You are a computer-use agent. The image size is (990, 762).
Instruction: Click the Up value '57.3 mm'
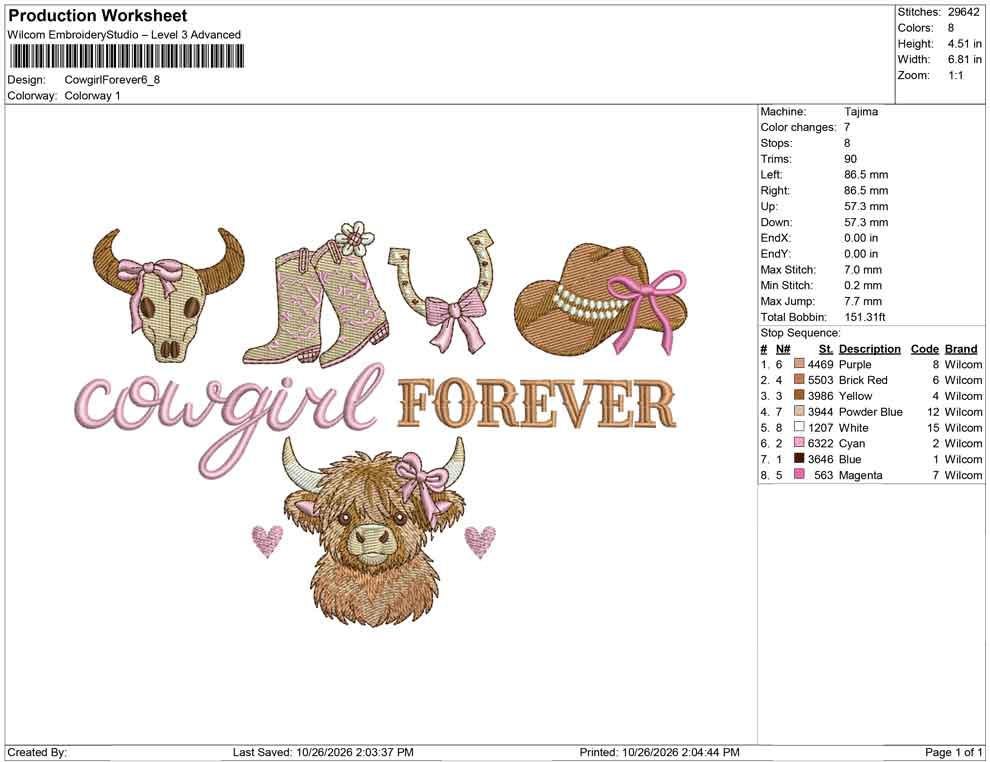[x=866, y=206]
